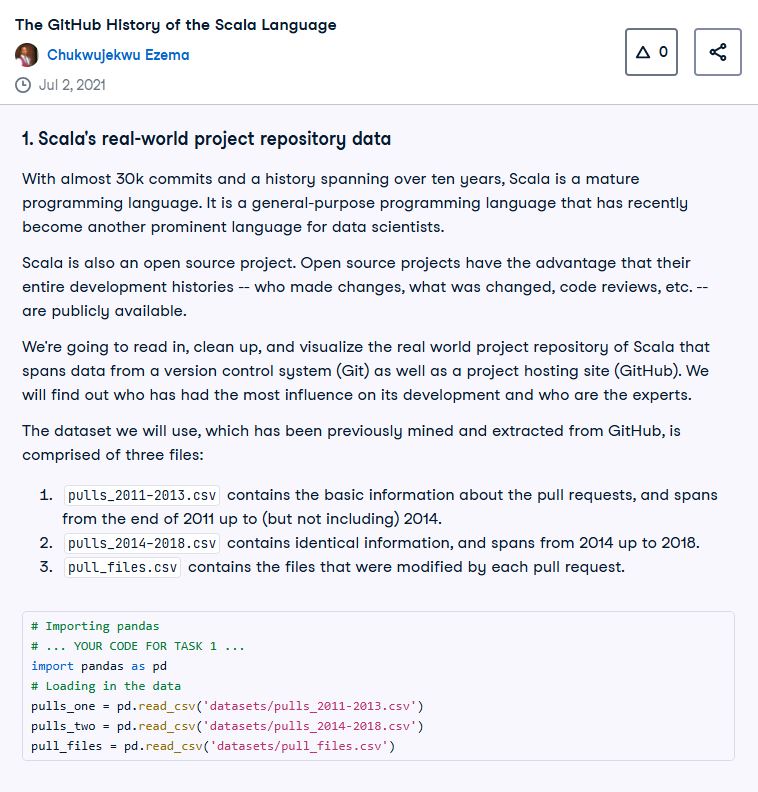Click heading '1. Scala's real-world project repository data'

pos(207,139)
